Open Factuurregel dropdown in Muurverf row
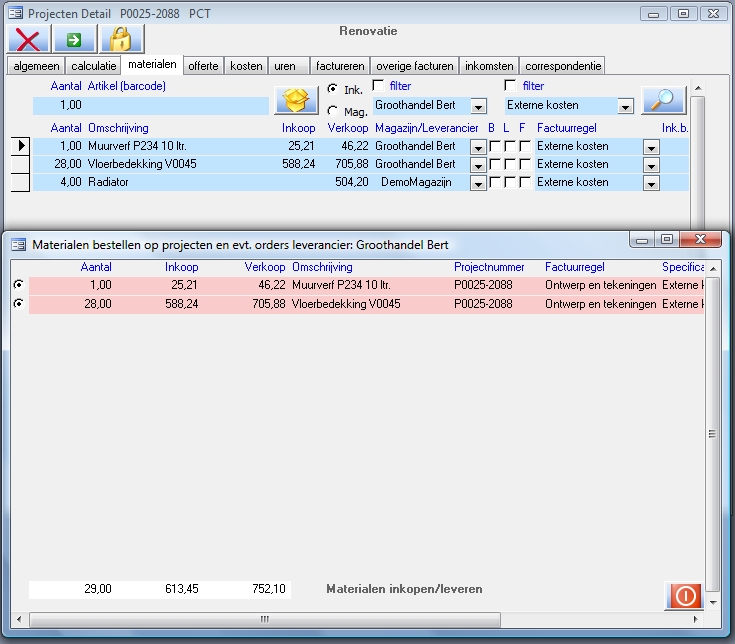Viewport: 735px width, 644px height. pos(651,148)
